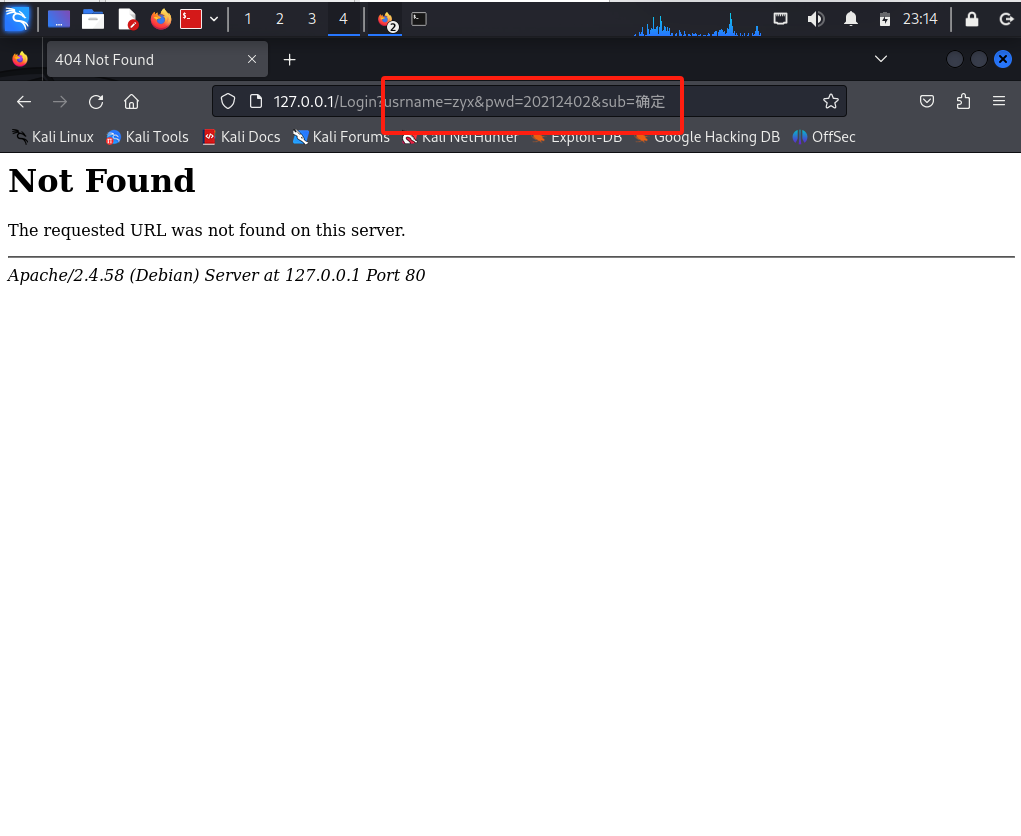Image resolution: width=1021 pixels, height=836 pixels.
Task: Click the Not Found heading
Action: point(102,180)
